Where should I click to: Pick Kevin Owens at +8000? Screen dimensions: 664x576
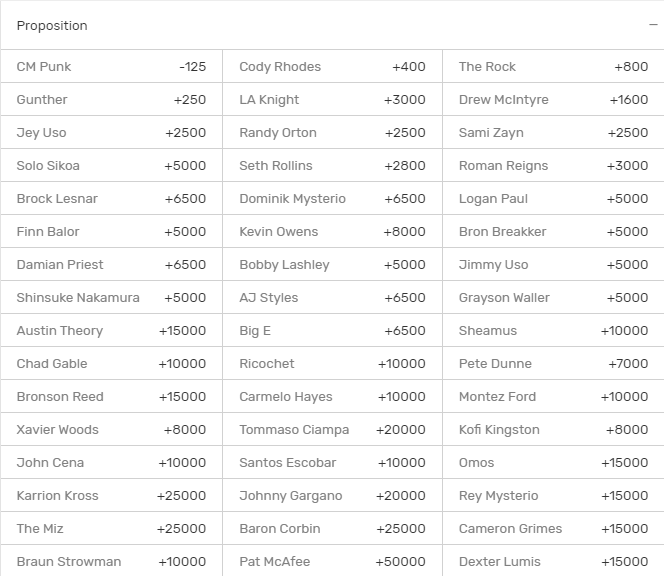(x=332, y=232)
